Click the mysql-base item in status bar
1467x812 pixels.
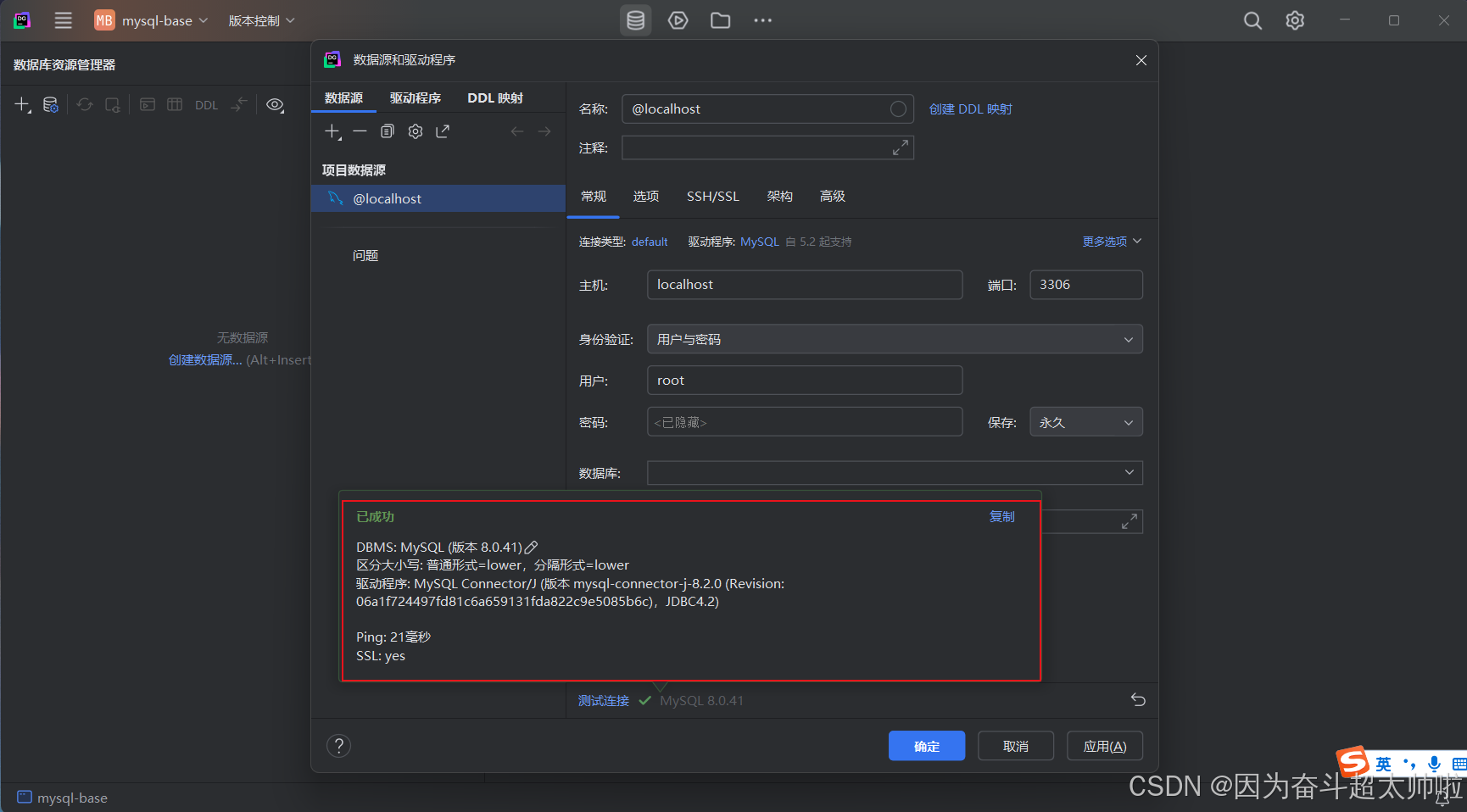[63, 798]
